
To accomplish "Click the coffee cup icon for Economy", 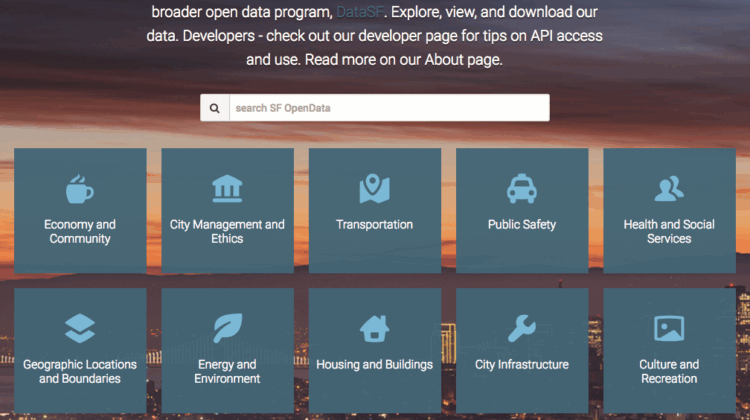I will coord(80,188).
